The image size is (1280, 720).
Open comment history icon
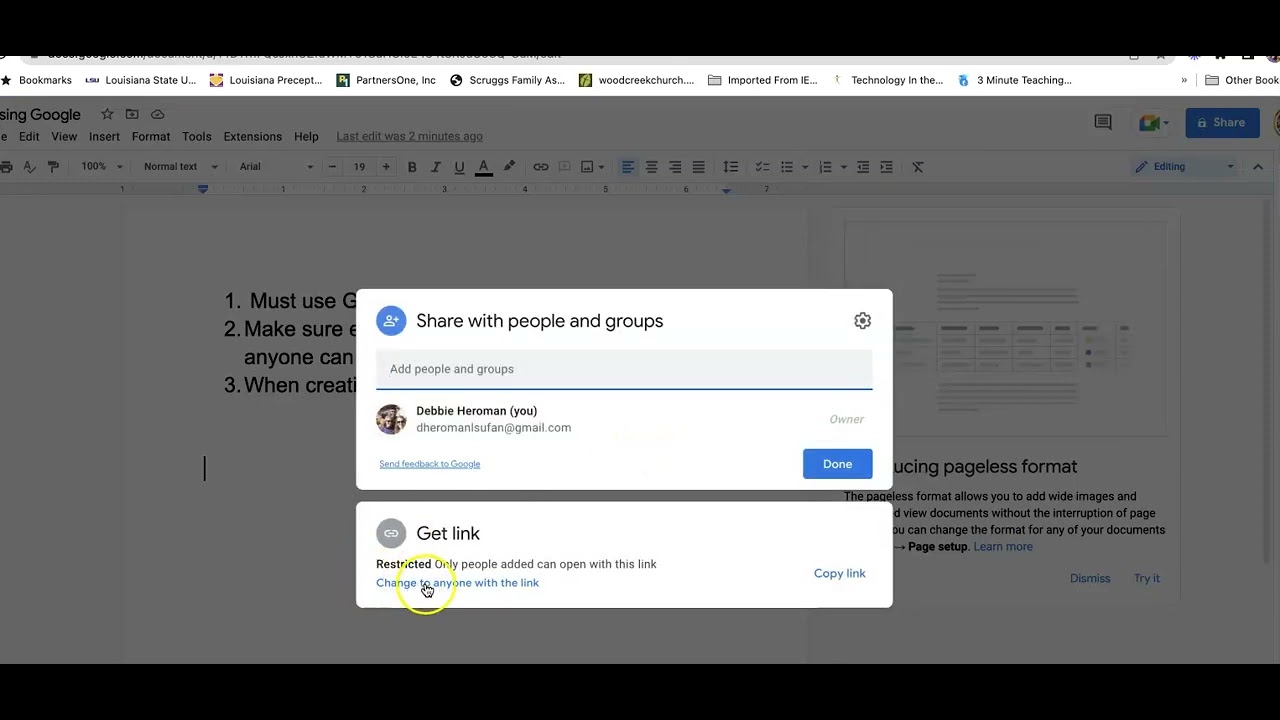(1103, 123)
